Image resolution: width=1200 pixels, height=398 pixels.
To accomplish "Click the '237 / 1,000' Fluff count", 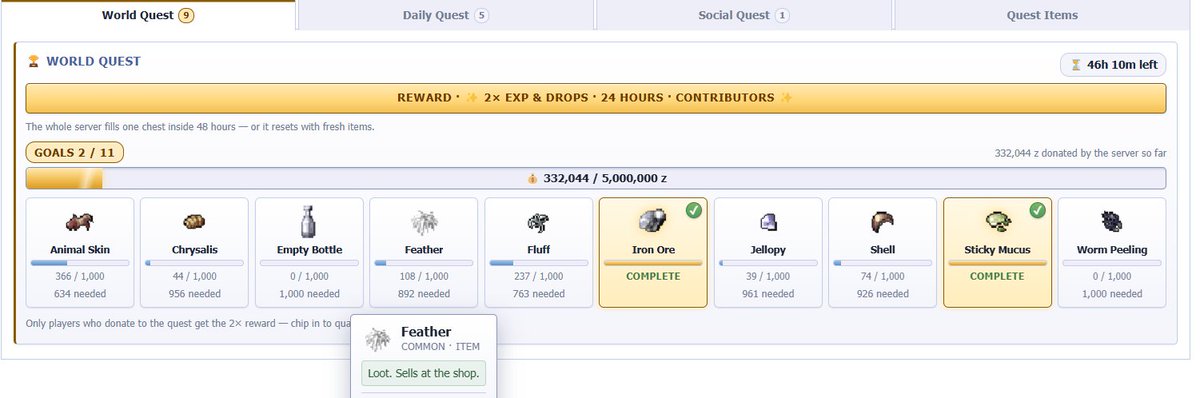I will (539, 277).
